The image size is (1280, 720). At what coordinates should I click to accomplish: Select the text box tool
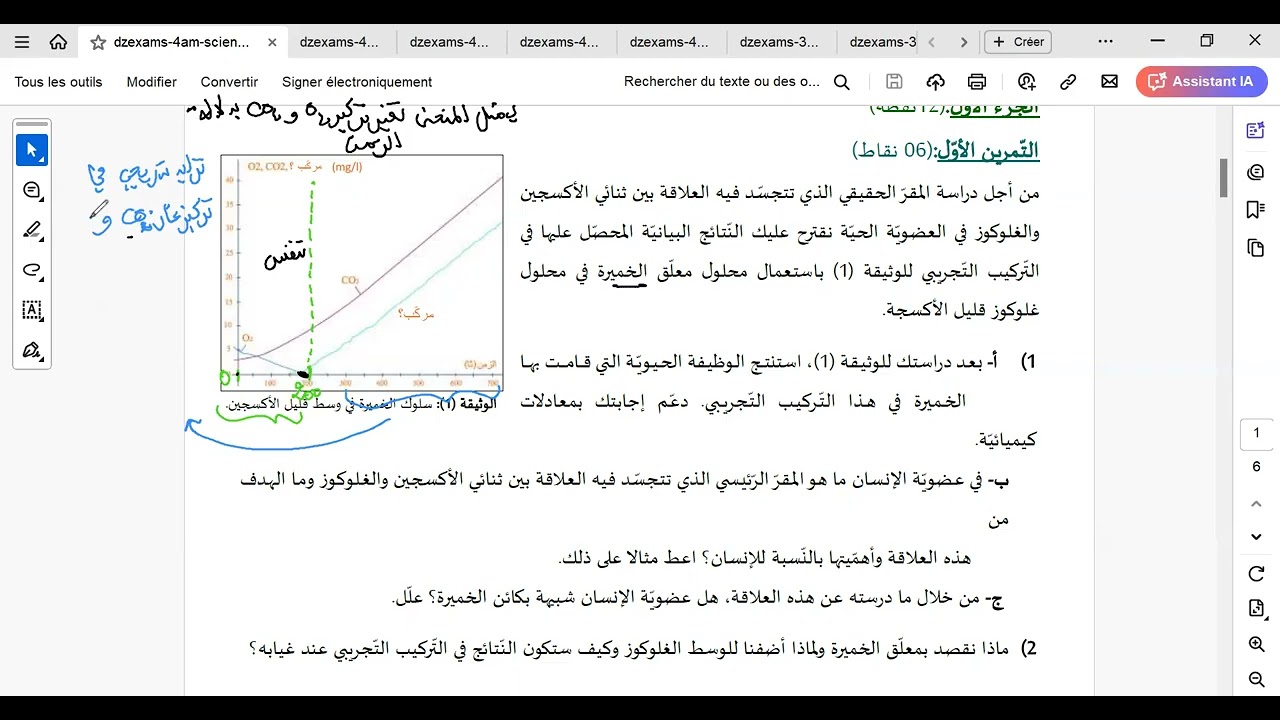tap(32, 310)
